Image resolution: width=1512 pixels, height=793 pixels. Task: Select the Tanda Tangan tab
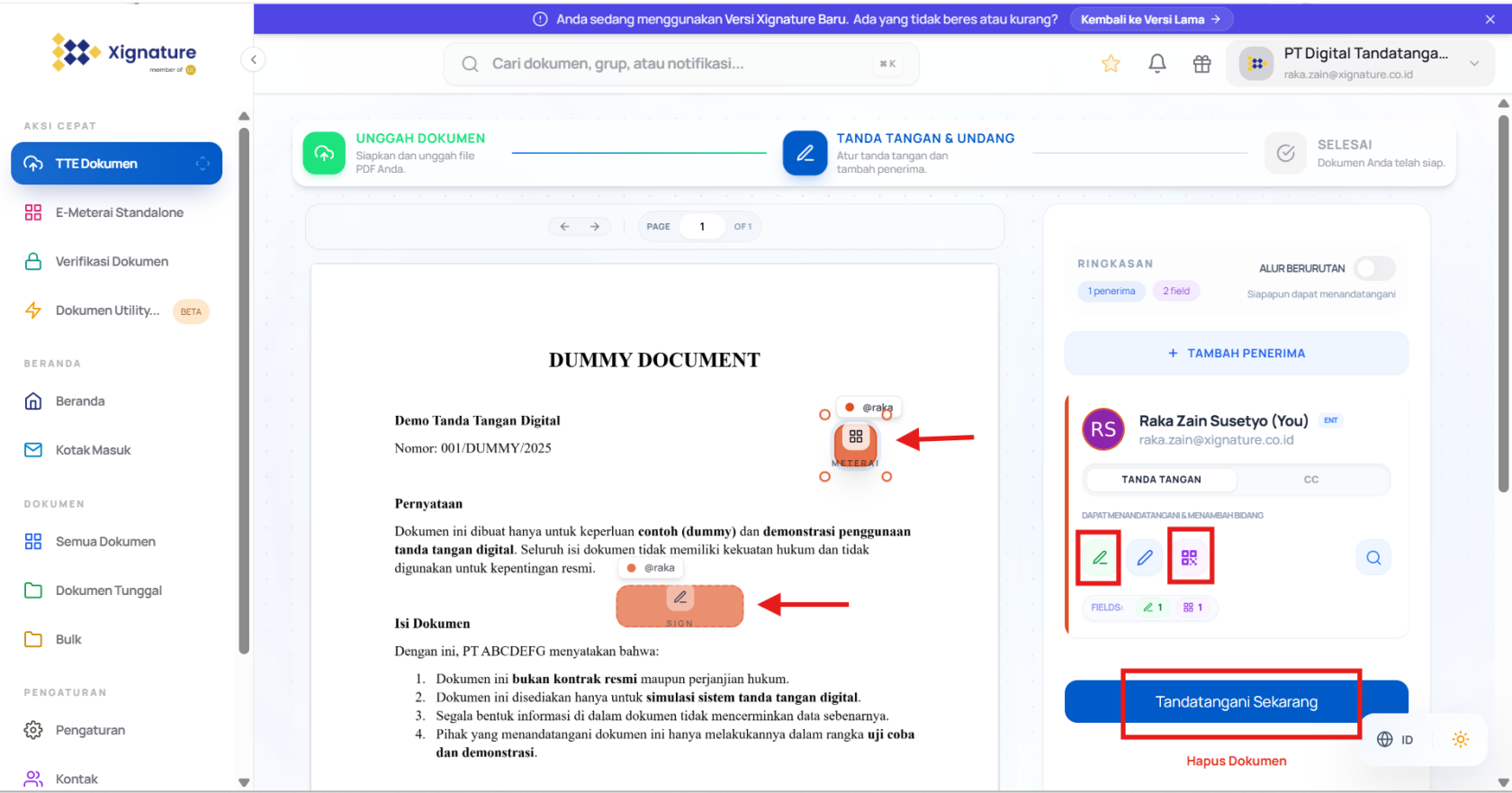[x=1161, y=480]
